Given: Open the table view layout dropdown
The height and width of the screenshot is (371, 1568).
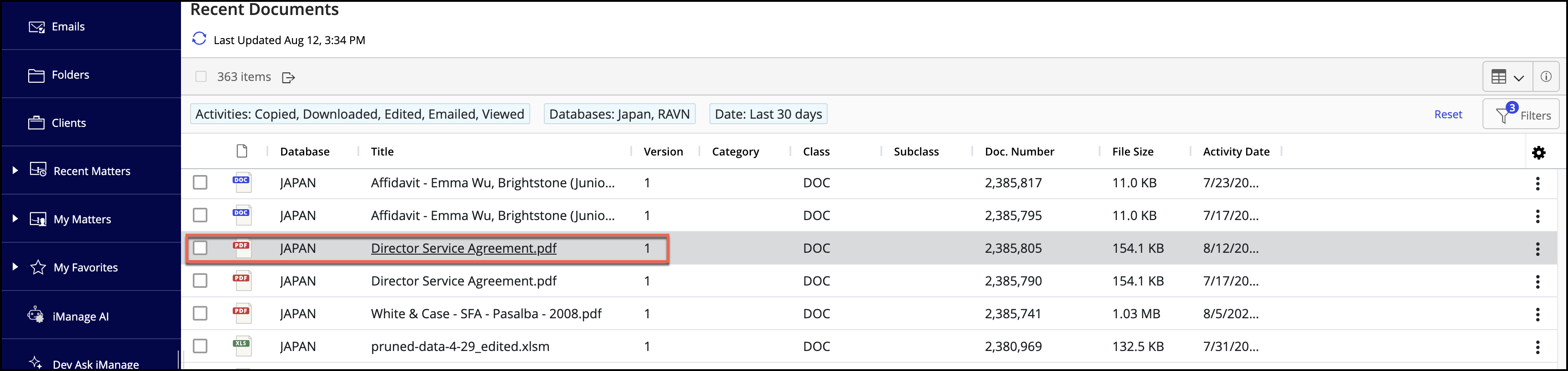Looking at the screenshot, I should [x=1507, y=77].
